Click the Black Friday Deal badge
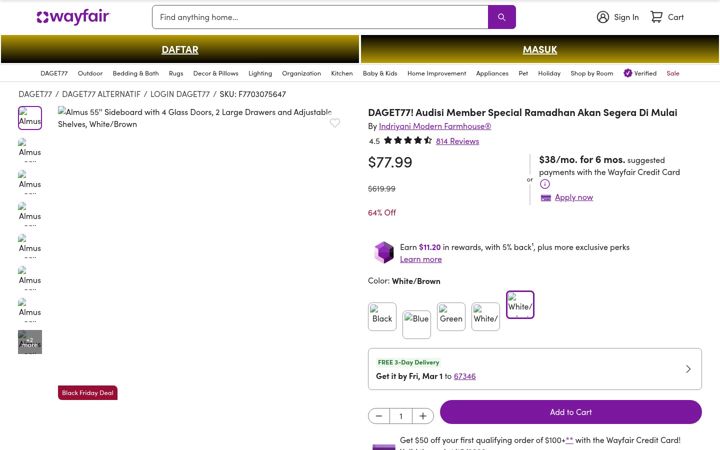Screen dimensions: 720x450 [x=88, y=393]
